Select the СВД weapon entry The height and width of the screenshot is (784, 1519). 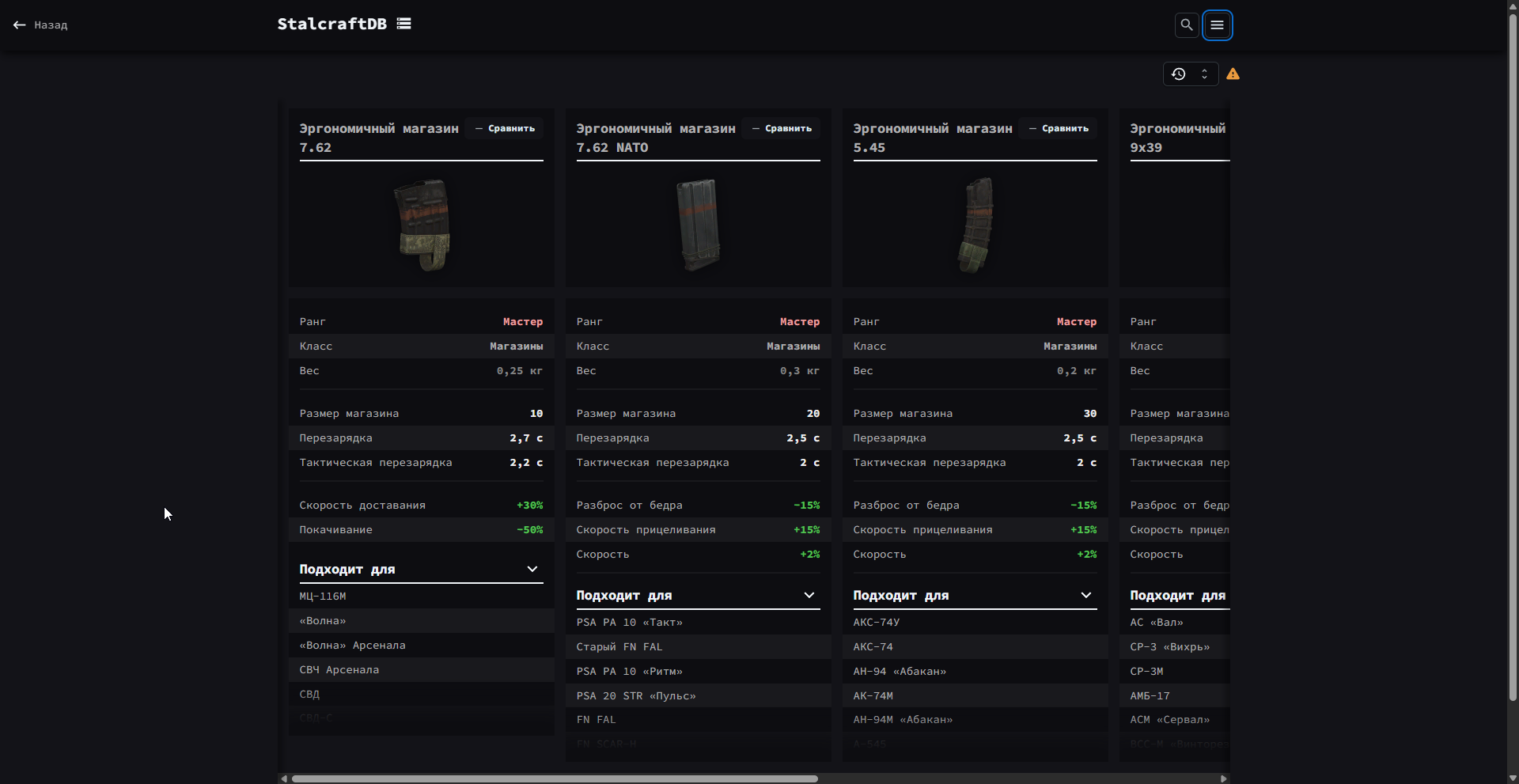click(x=309, y=695)
